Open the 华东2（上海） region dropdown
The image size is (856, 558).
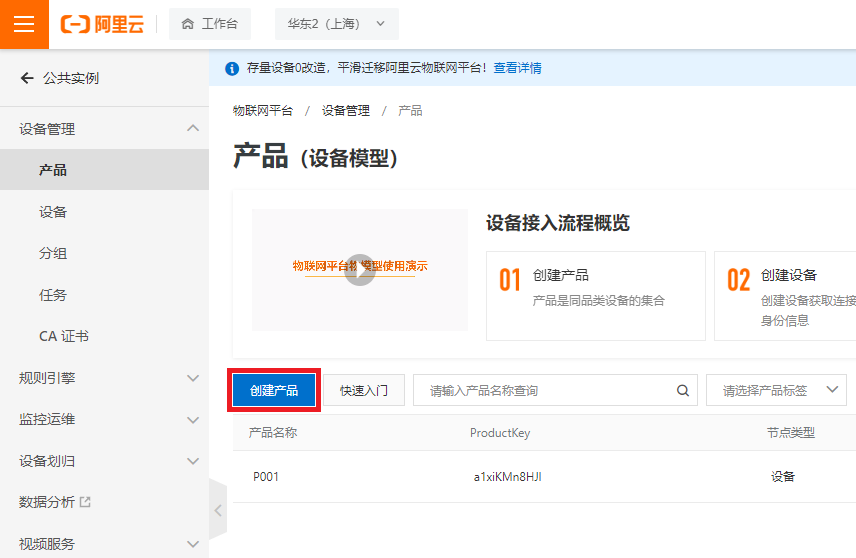click(336, 24)
